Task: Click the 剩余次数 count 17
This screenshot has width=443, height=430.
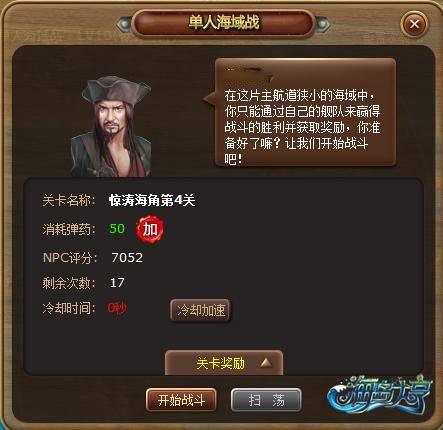Action: (x=117, y=283)
